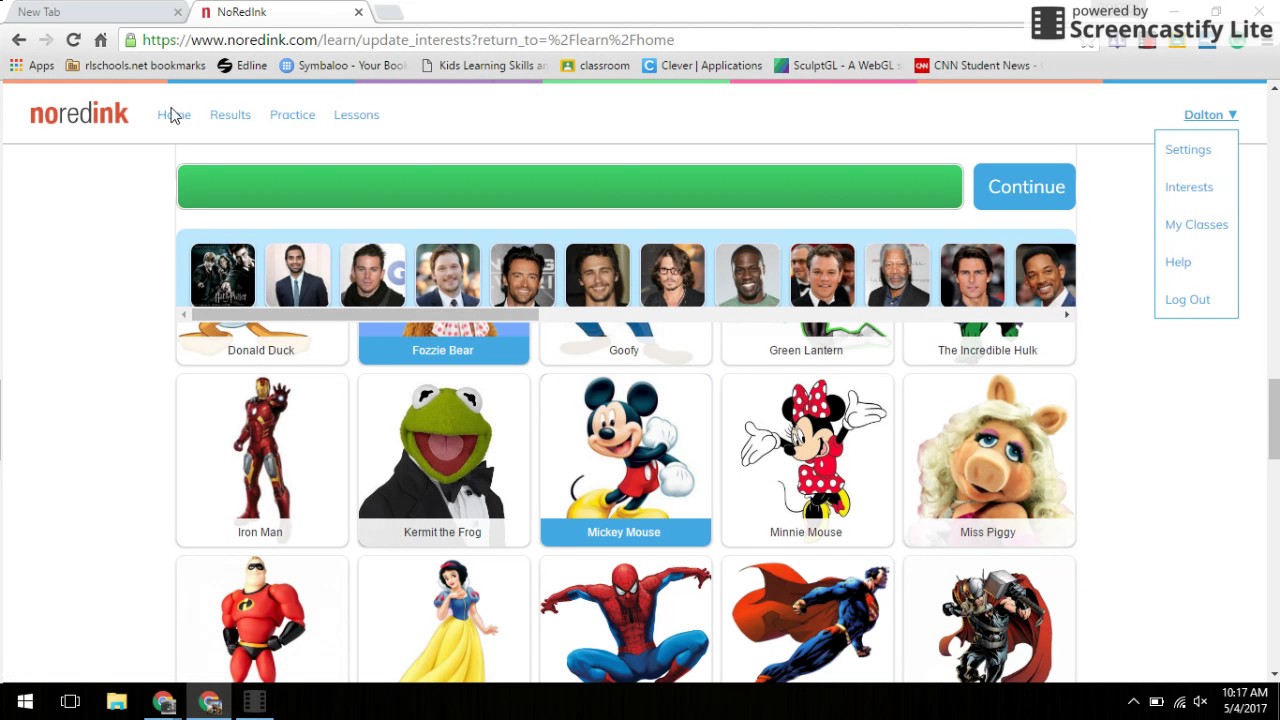
Task: Deselect the Fozzie Bear interest card
Action: [444, 343]
